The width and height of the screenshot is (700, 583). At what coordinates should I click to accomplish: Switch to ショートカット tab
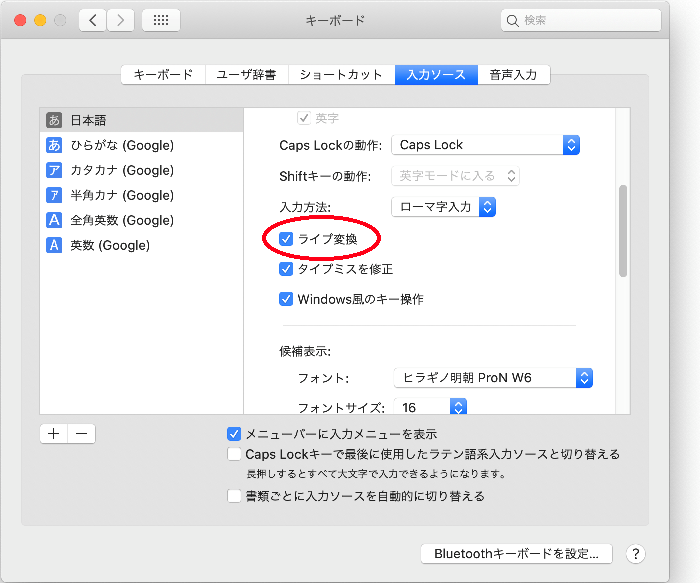pyautogui.click(x=341, y=74)
